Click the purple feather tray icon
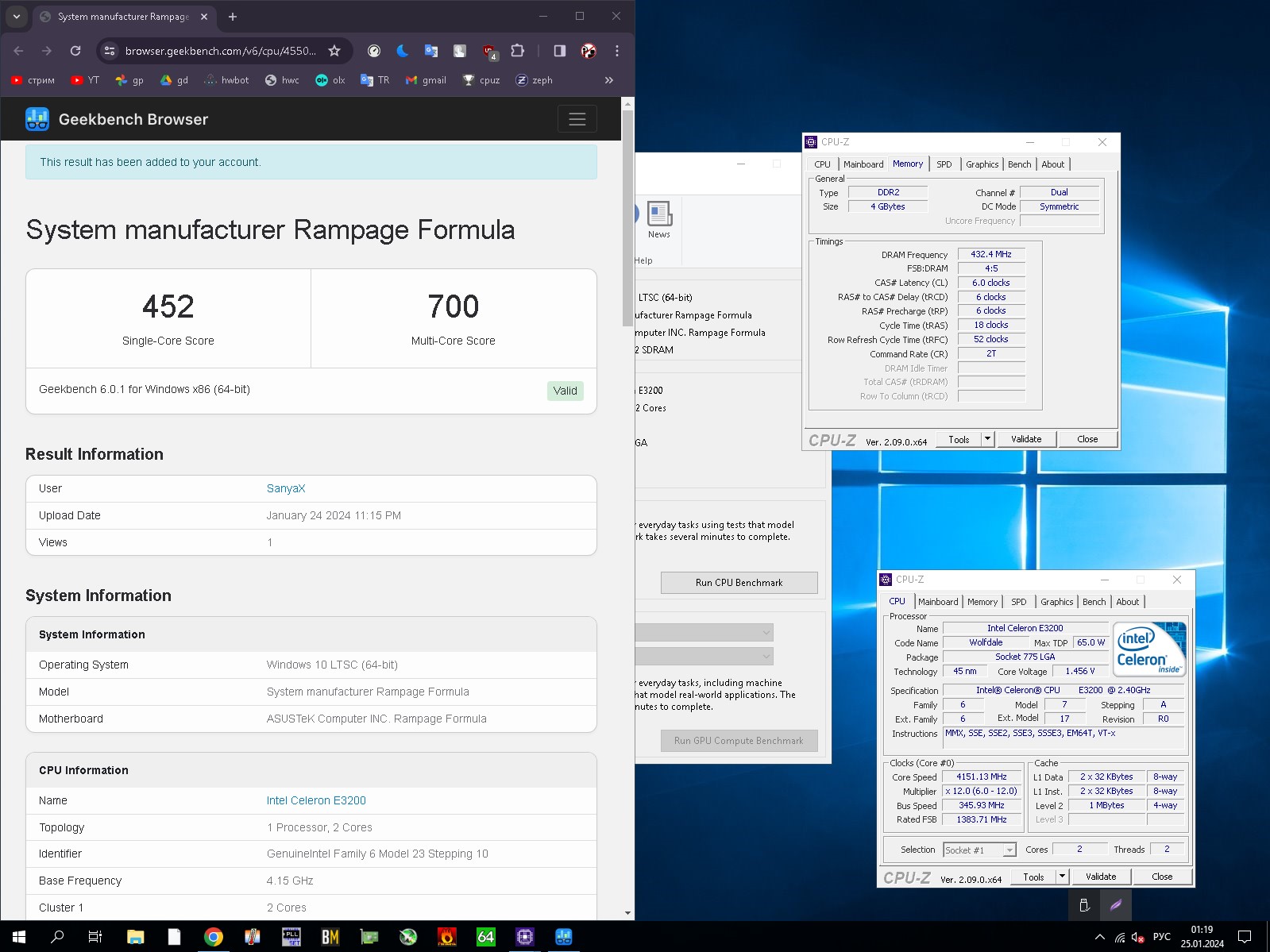1270x952 pixels. (x=1116, y=905)
